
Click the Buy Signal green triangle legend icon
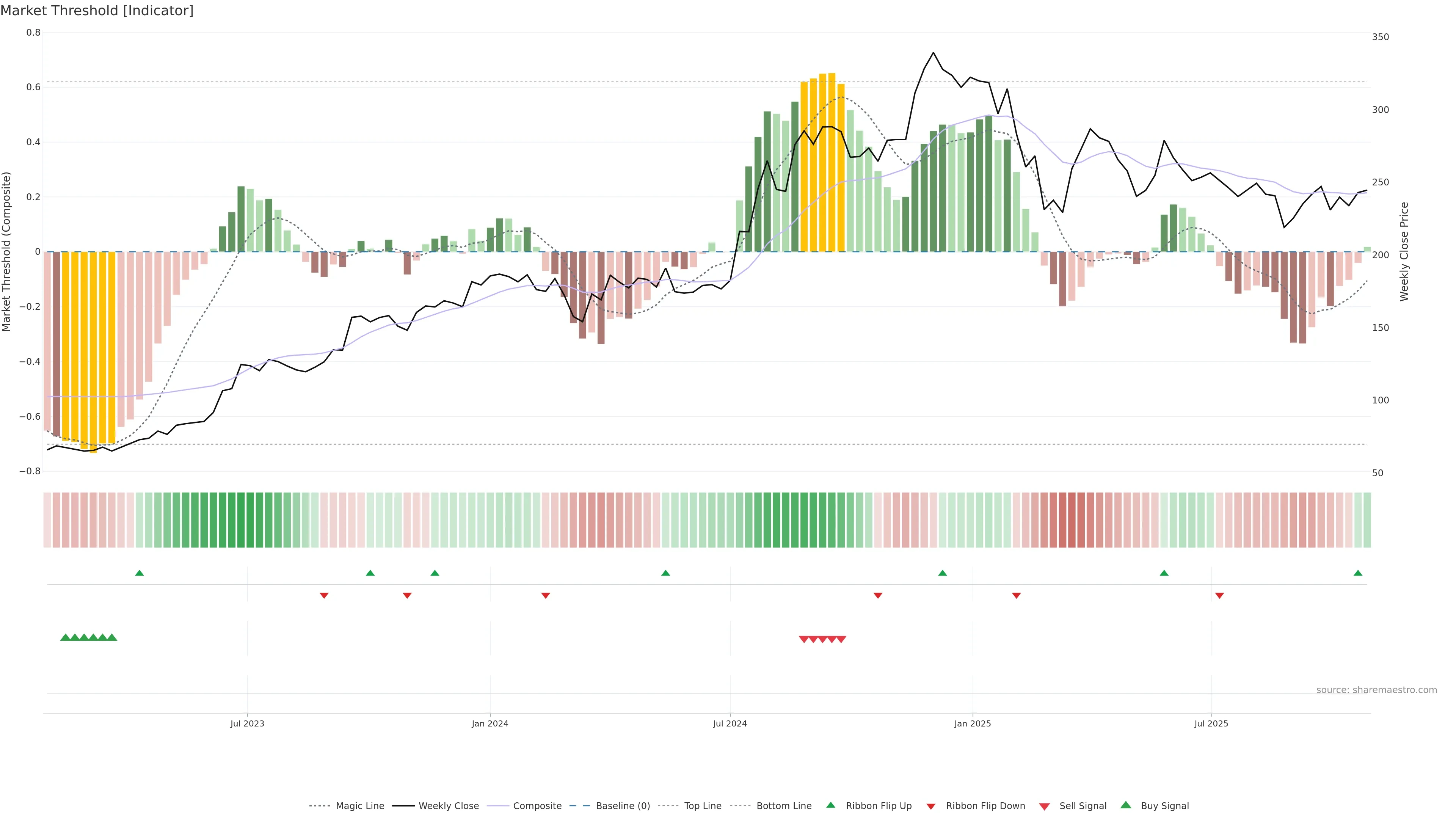click(x=1126, y=805)
